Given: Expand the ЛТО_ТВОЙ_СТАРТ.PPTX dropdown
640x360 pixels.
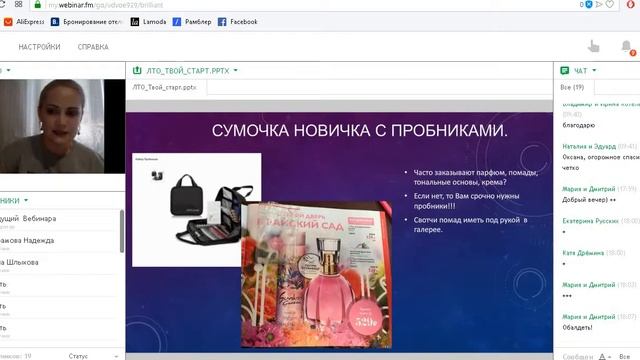Looking at the screenshot, I should (236, 71).
